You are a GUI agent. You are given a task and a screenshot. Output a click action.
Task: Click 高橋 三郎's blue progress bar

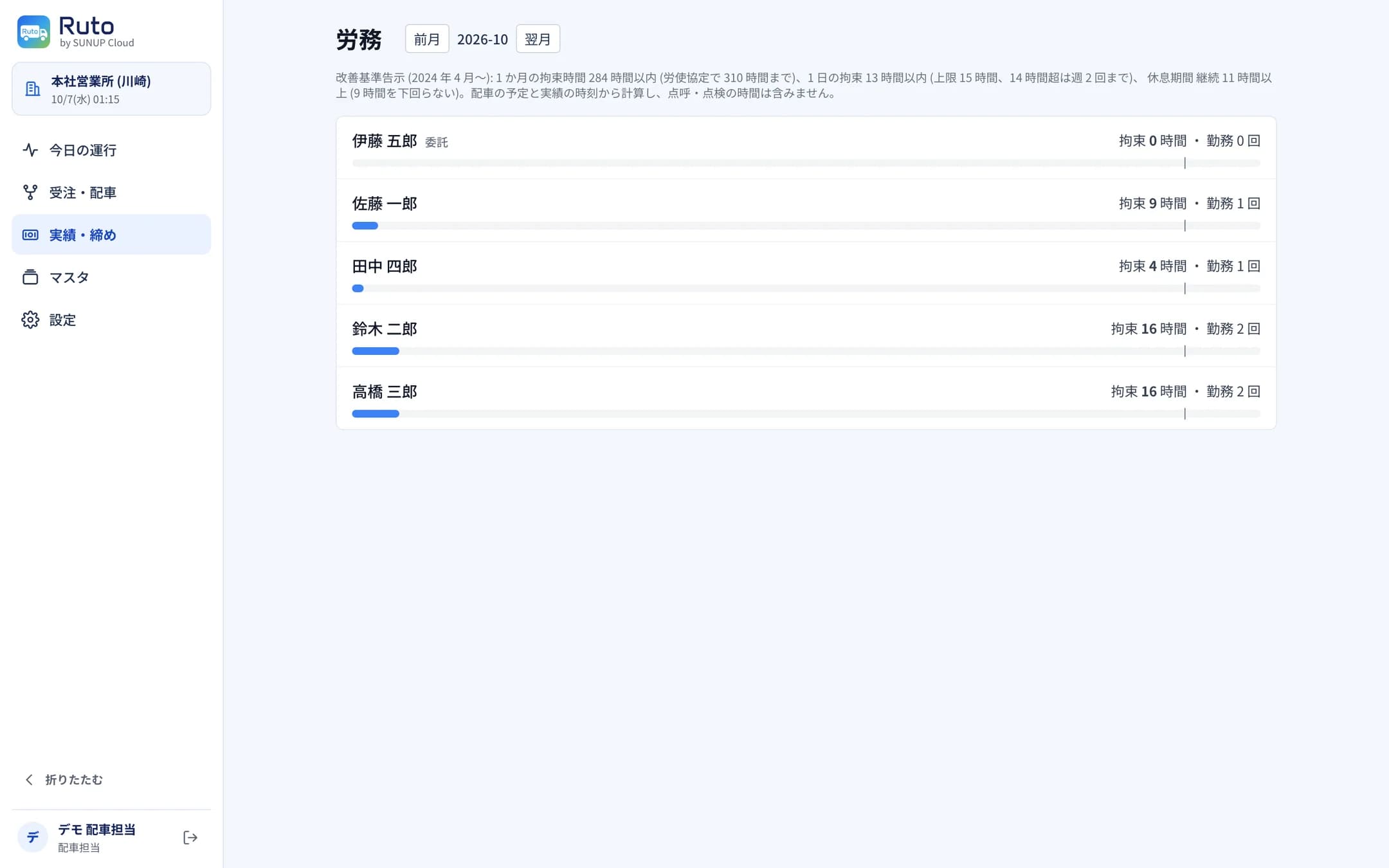pyautogui.click(x=376, y=414)
